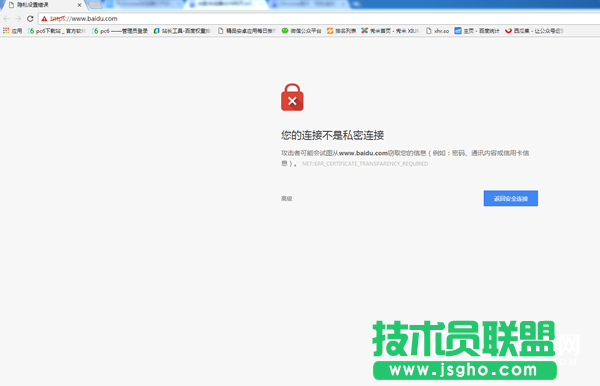Close the 隐私设置错误 tab
The width and height of the screenshot is (600, 386).
click(79, 5)
